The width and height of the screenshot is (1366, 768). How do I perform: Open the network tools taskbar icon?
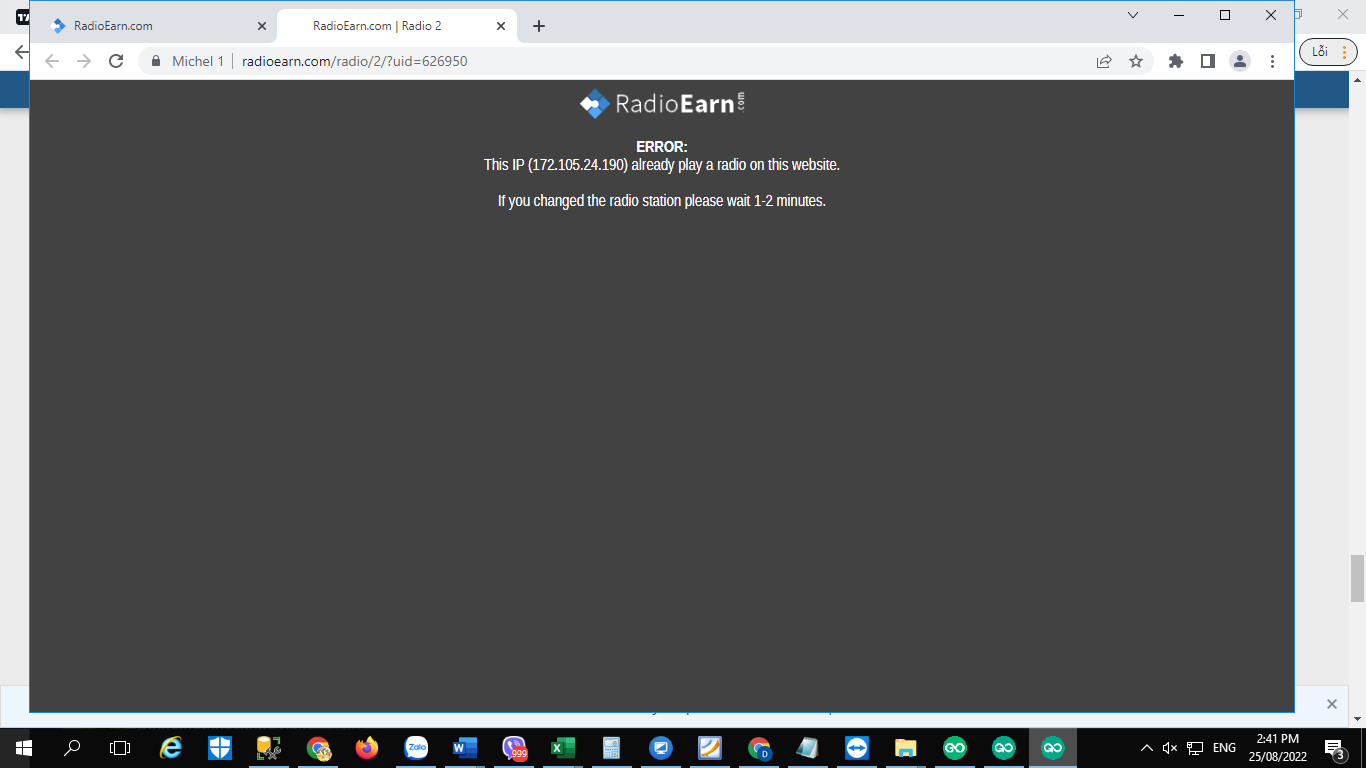point(269,748)
